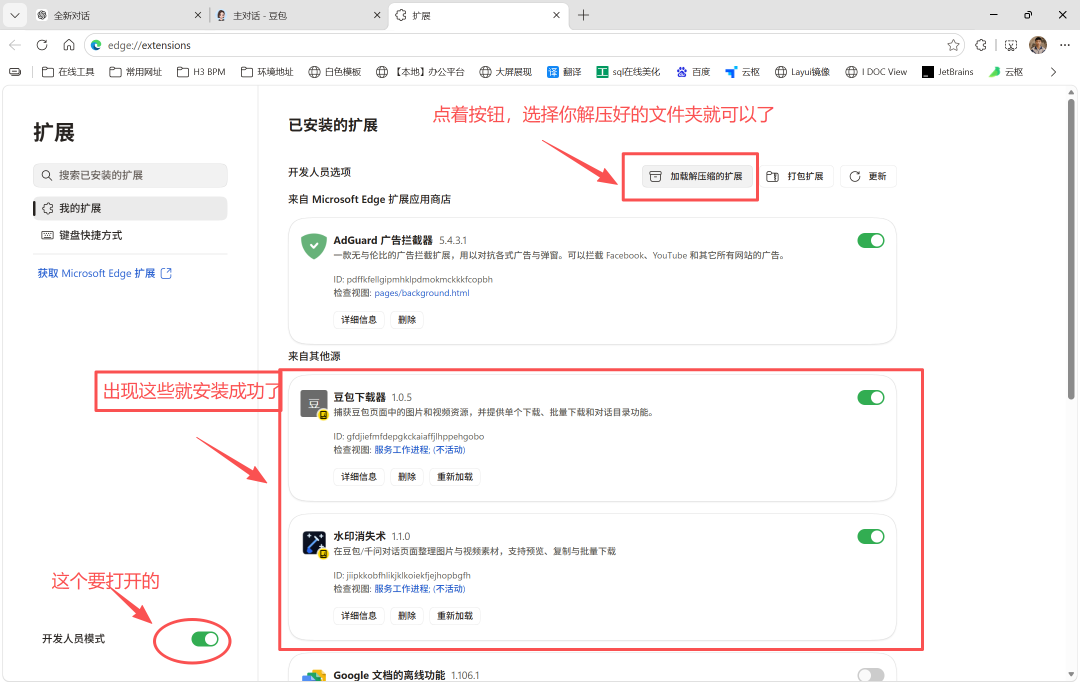Click the 水印消失术 extension icon
The image size is (1080, 684).
[315, 543]
